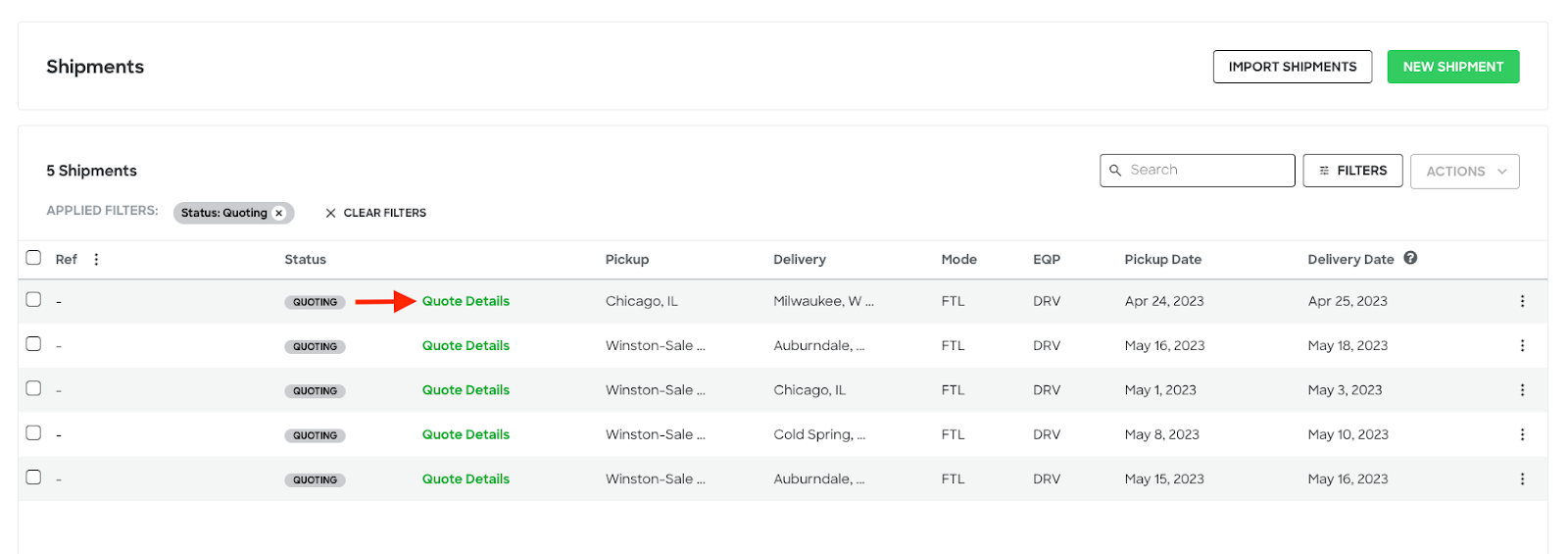This screenshot has height=554, width=1568.
Task: Check the box for the Chicago, IL pickup row
Action: pos(33,300)
